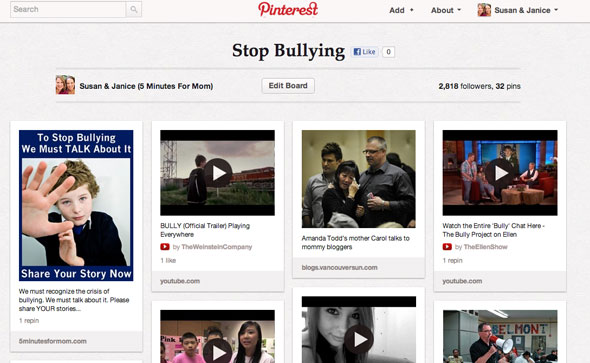This screenshot has width=590, height=363.
Task: Click 'BULLY (Official Trailer) Playing Everywhere' caption
Action: point(205,230)
